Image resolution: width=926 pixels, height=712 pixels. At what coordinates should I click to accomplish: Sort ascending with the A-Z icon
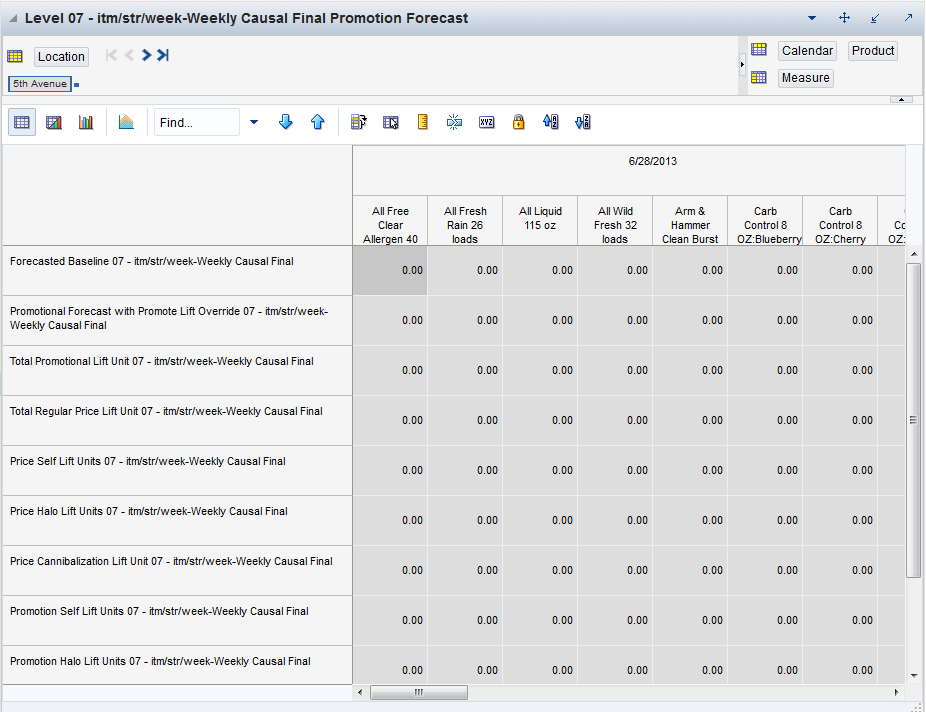[x=550, y=122]
